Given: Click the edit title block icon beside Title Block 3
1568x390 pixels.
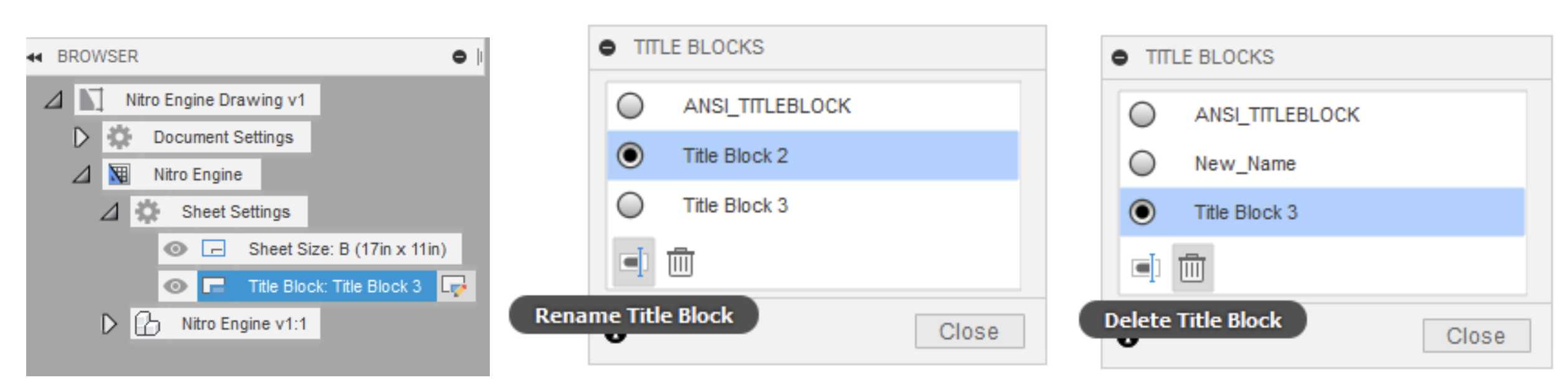Looking at the screenshot, I should pos(454,287).
